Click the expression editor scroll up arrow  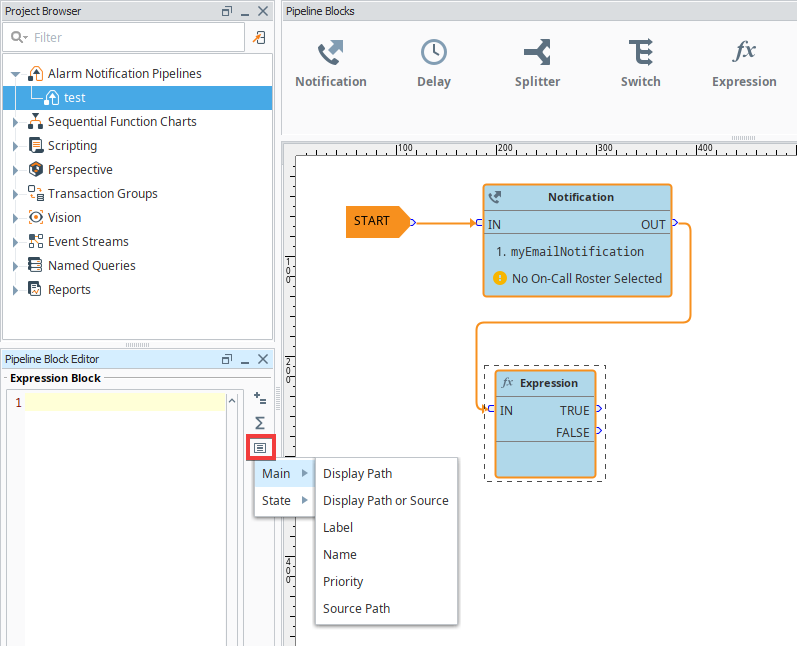(232, 401)
